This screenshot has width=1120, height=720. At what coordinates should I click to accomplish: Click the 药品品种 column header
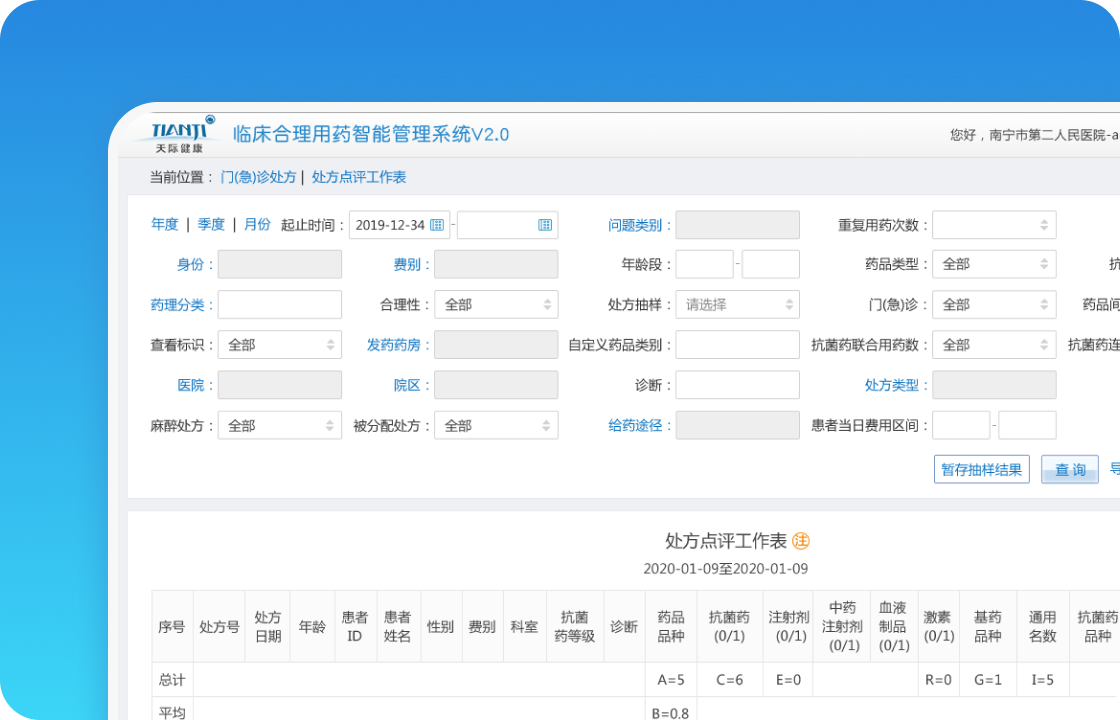tap(671, 626)
